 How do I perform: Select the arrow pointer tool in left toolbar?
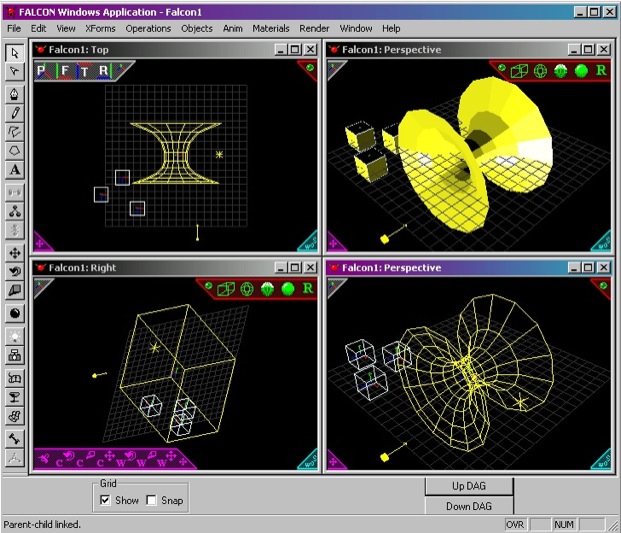[x=15, y=53]
